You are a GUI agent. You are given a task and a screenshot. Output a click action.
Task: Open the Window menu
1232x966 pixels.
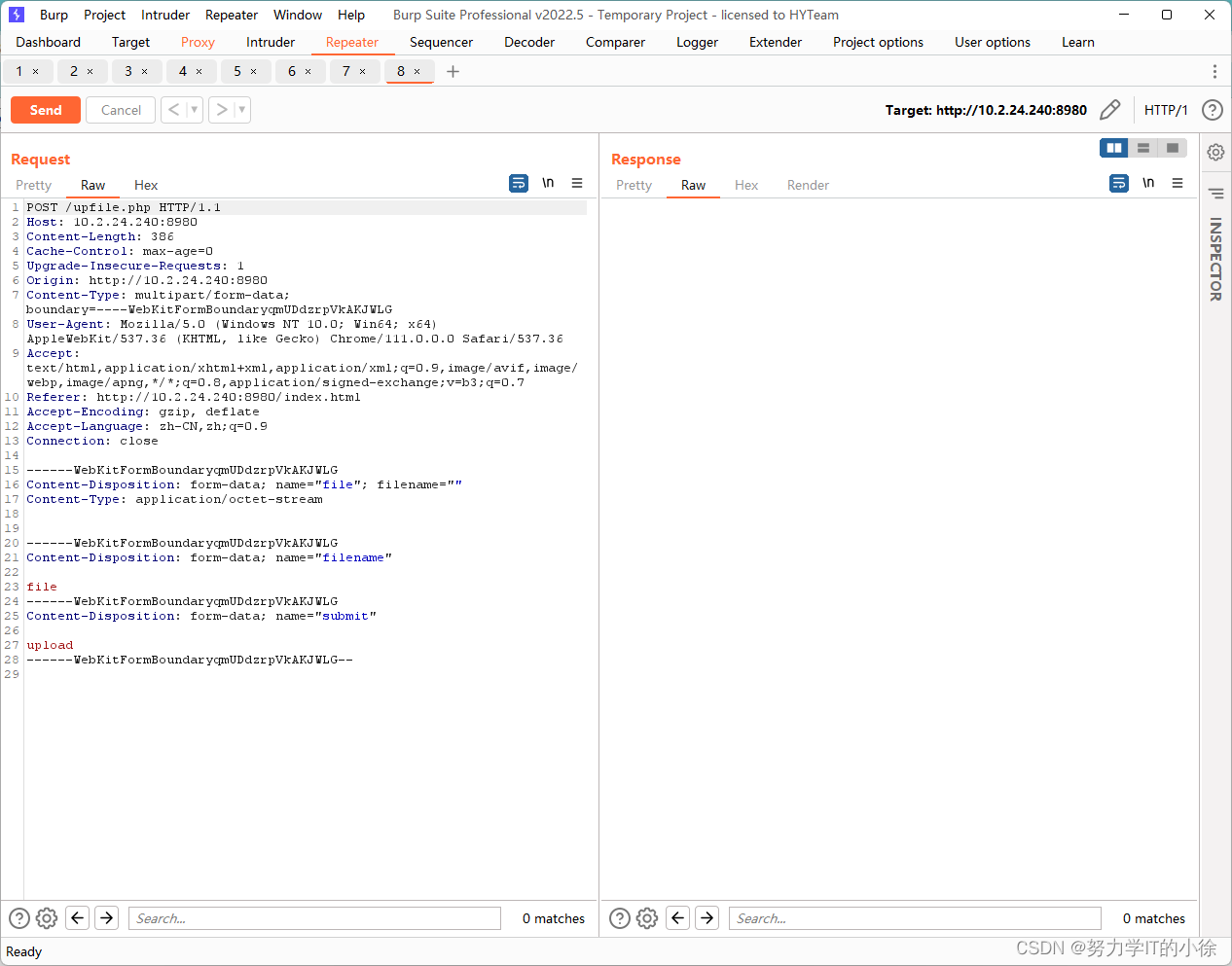click(x=298, y=15)
